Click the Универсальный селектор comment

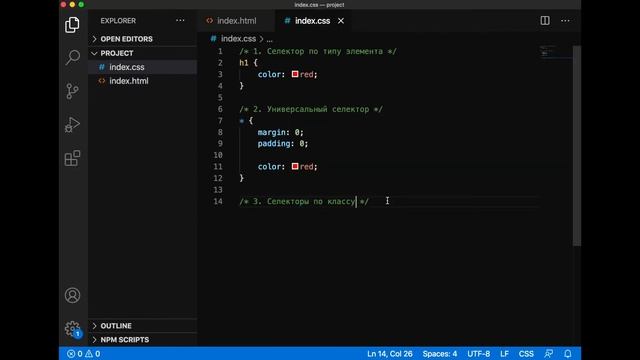(311, 109)
